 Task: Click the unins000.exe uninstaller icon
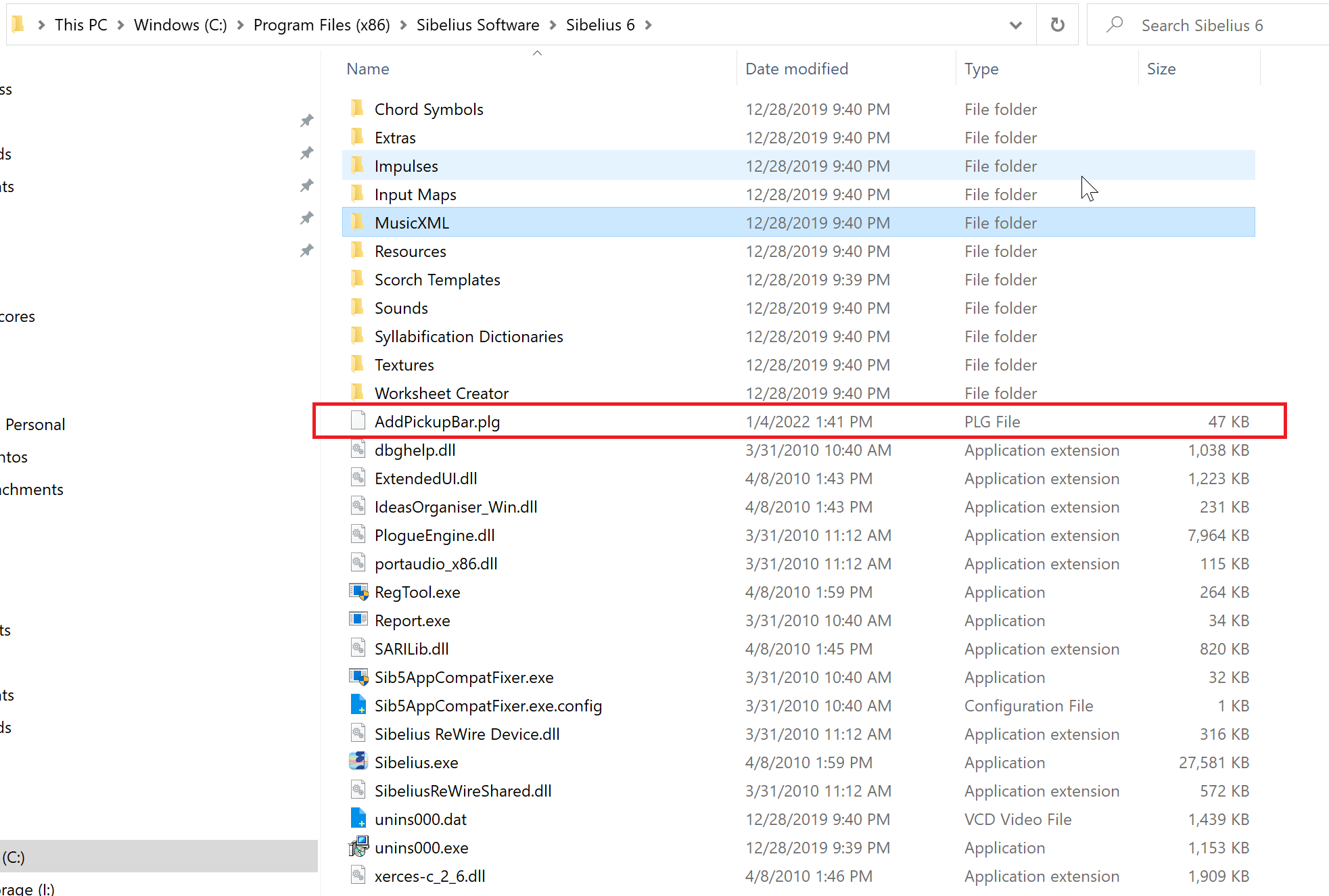358,847
